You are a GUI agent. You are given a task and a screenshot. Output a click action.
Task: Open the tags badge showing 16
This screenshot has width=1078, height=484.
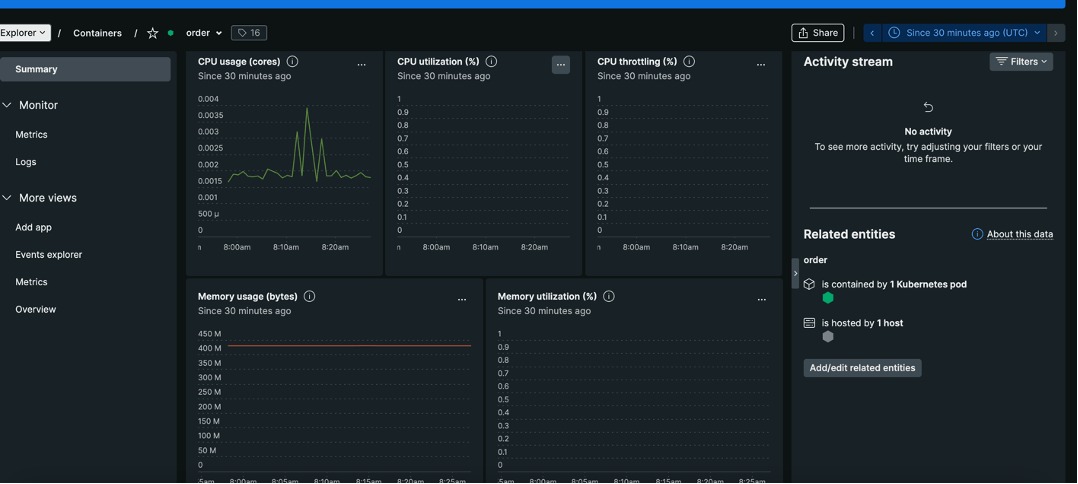[249, 33]
